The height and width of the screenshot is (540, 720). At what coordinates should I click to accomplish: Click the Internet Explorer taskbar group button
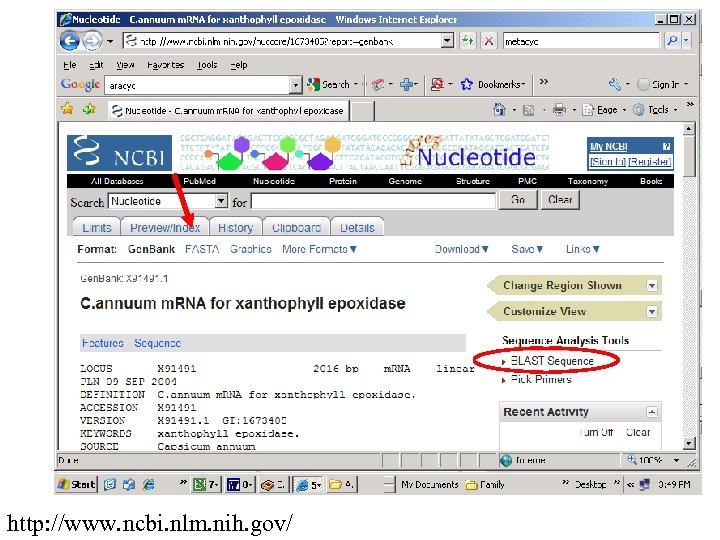309,484
